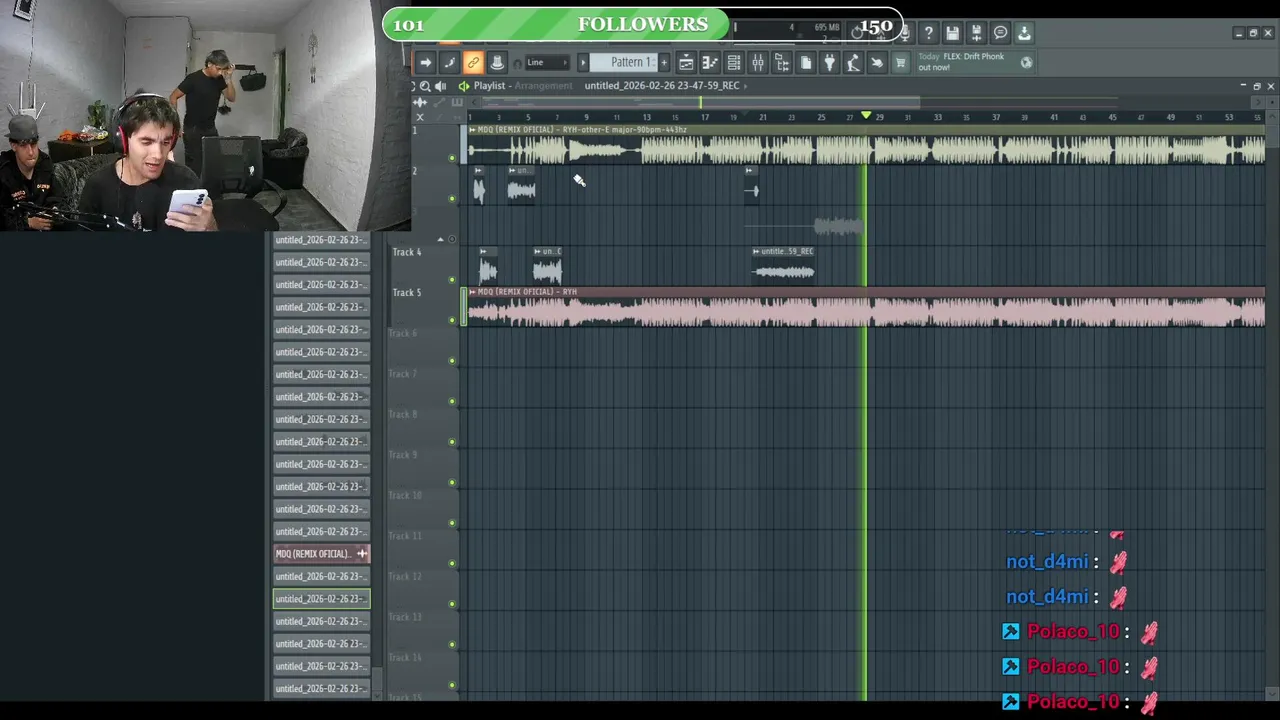This screenshot has width=1280, height=720.
Task: Save the project with the floppy disk icon
Action: (x=953, y=33)
